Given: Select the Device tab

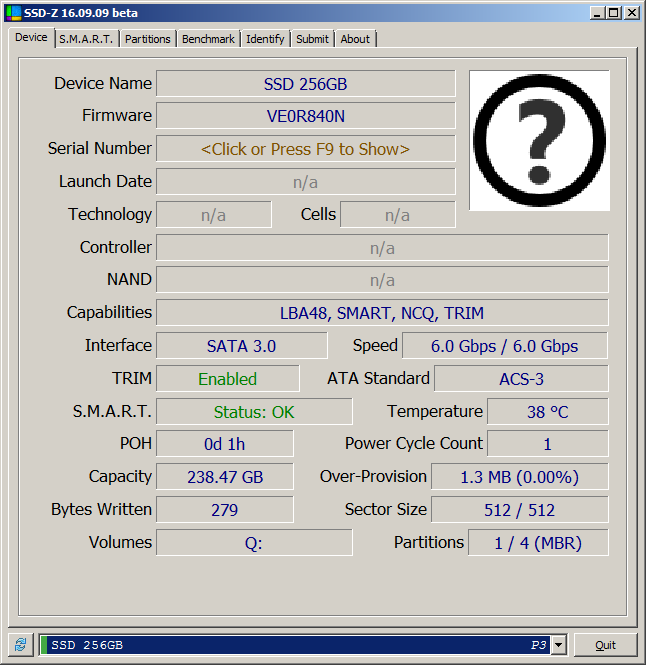Looking at the screenshot, I should pyautogui.click(x=31, y=37).
